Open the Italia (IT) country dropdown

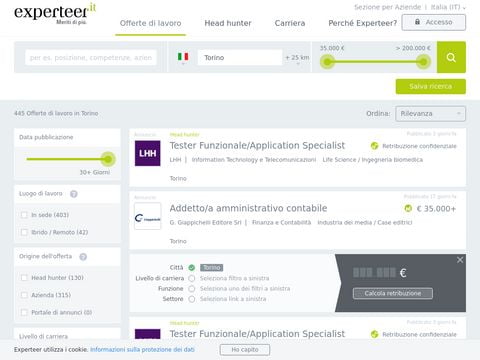448,7
